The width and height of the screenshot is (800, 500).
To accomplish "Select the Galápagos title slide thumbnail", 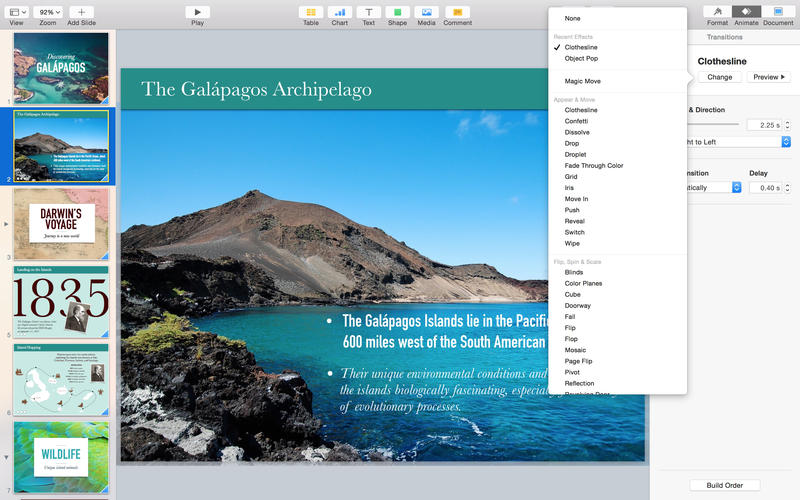I will pos(61,68).
